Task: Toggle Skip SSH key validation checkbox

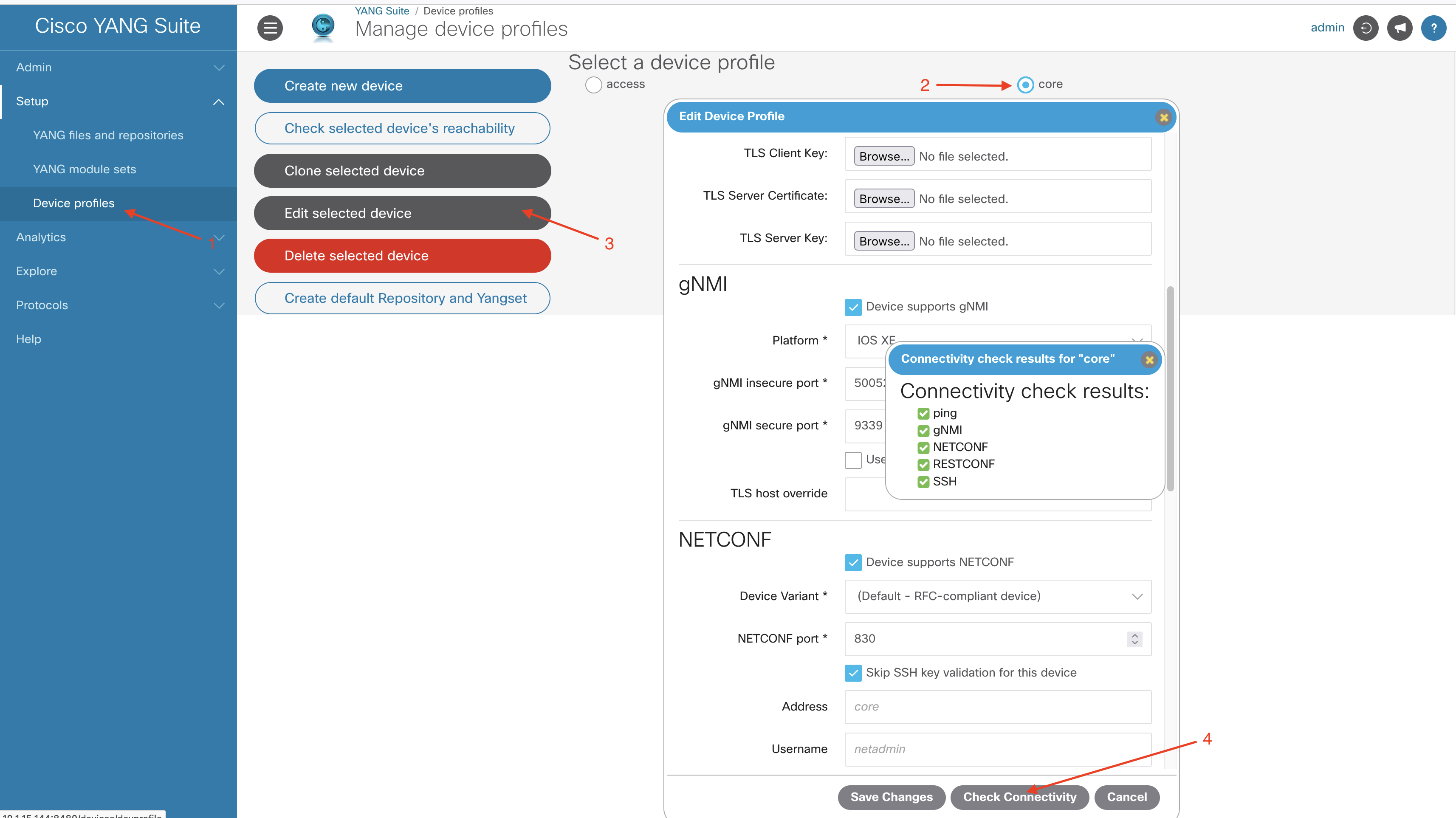Action: pos(852,673)
